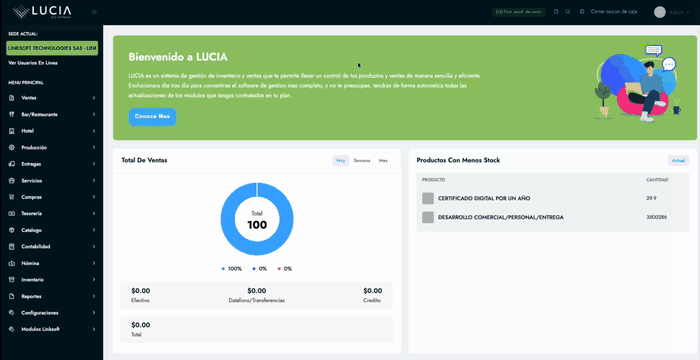
Task: Expand the Ventas menu chevron
Action: (94, 98)
